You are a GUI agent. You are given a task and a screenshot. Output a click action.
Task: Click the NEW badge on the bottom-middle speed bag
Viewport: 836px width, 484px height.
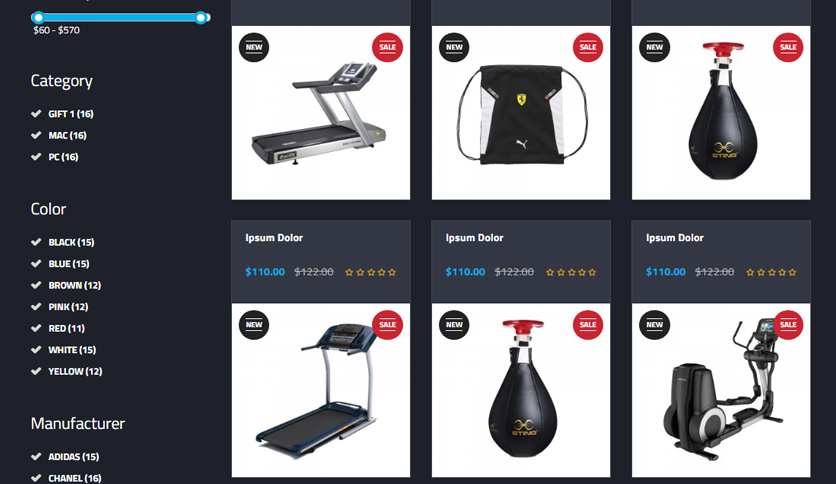[x=454, y=325]
